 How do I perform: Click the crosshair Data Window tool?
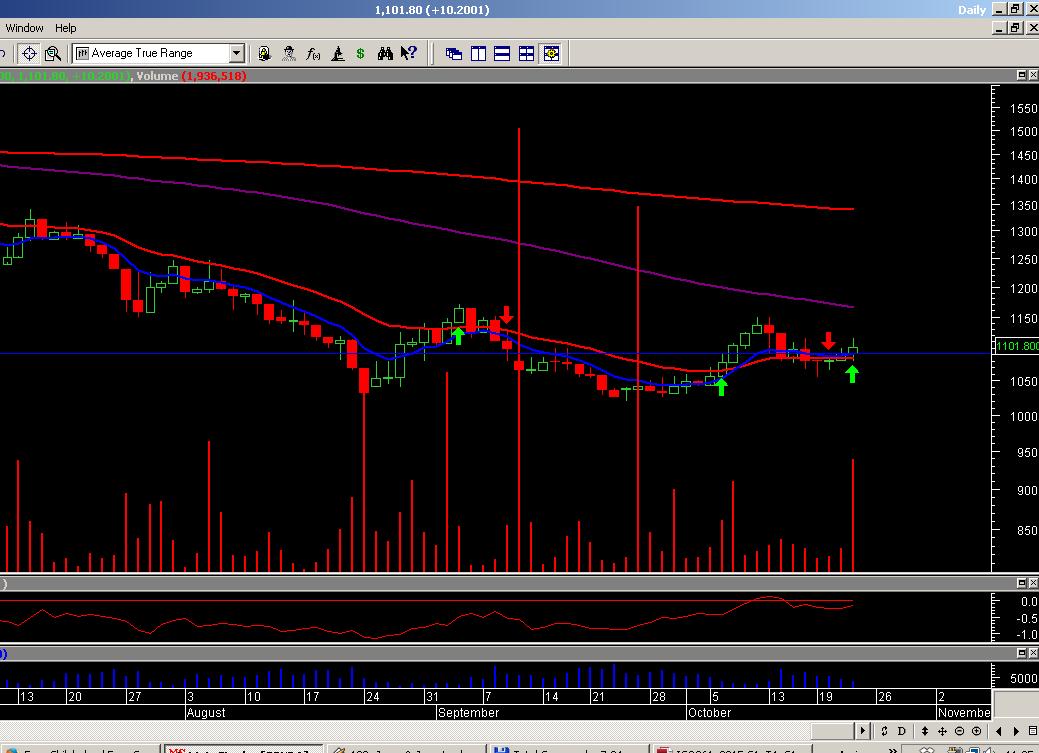(x=29, y=53)
